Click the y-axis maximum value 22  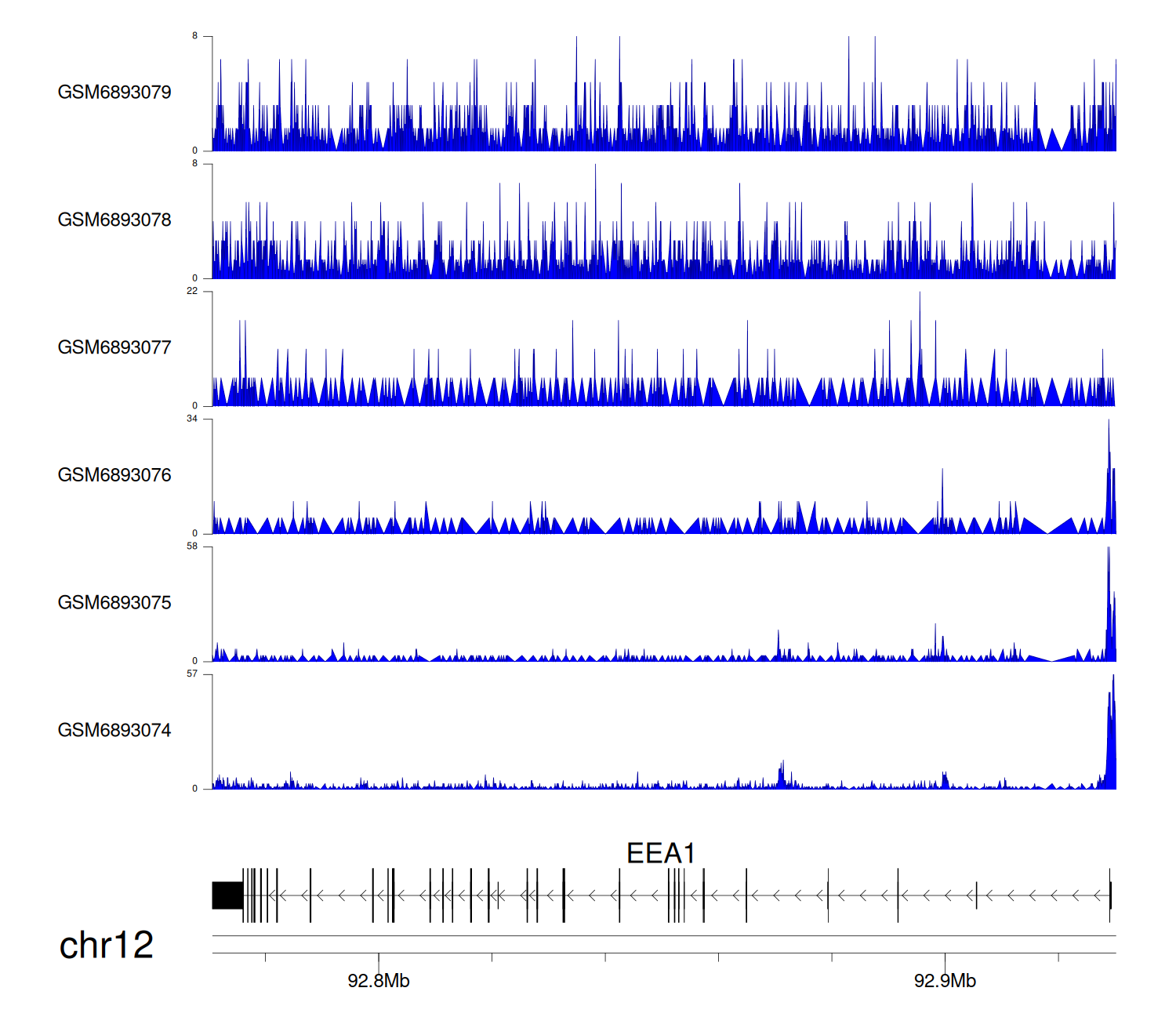point(192,291)
